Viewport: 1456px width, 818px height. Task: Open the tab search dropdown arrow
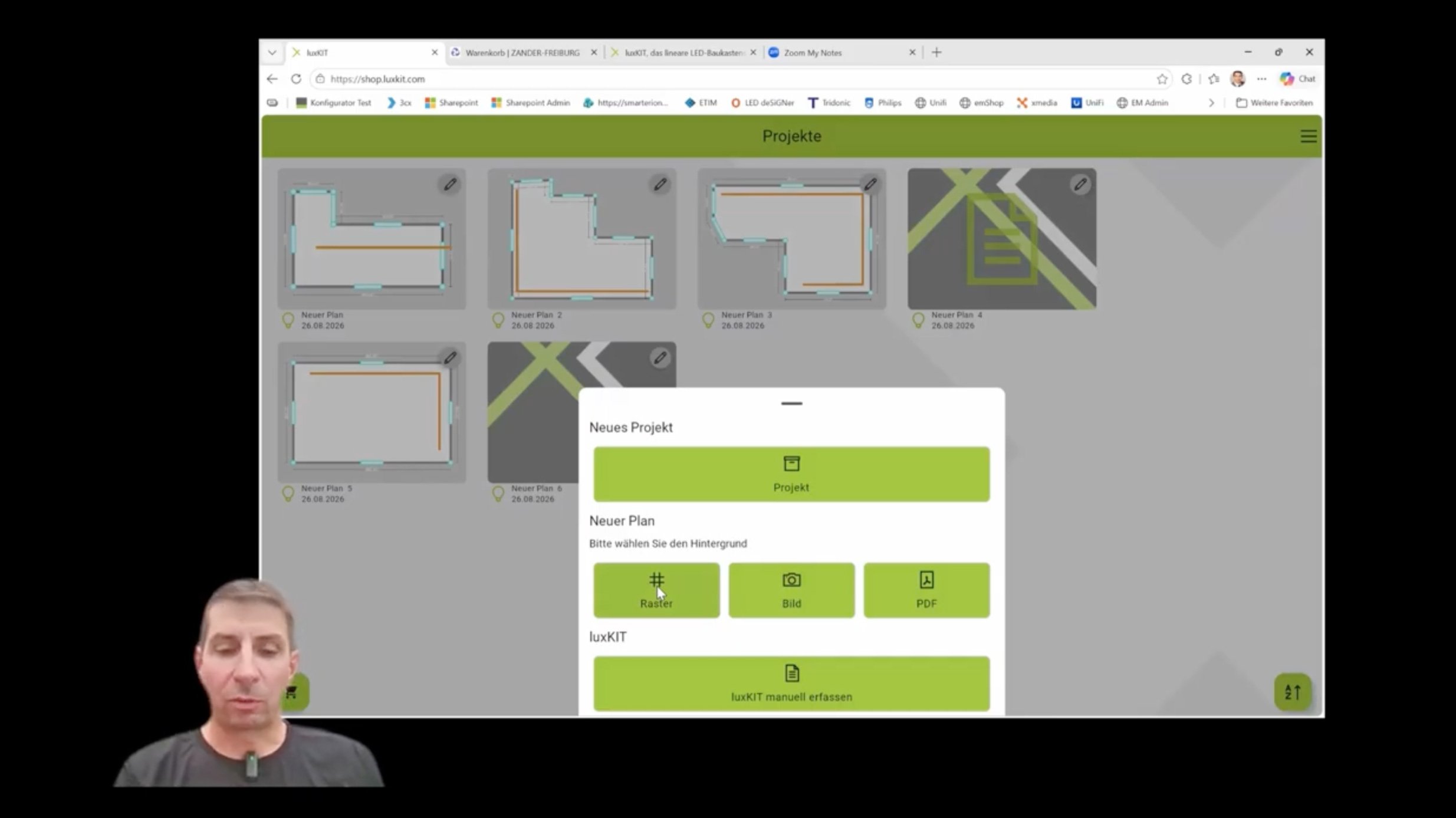[272, 52]
